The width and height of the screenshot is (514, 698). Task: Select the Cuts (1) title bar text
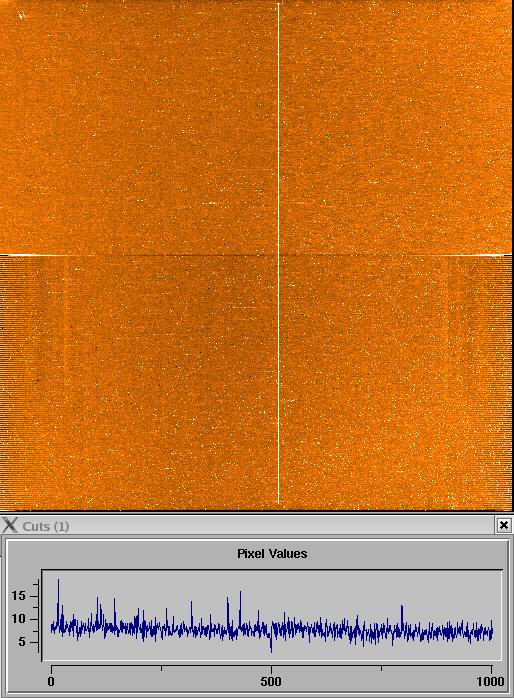tap(45, 526)
